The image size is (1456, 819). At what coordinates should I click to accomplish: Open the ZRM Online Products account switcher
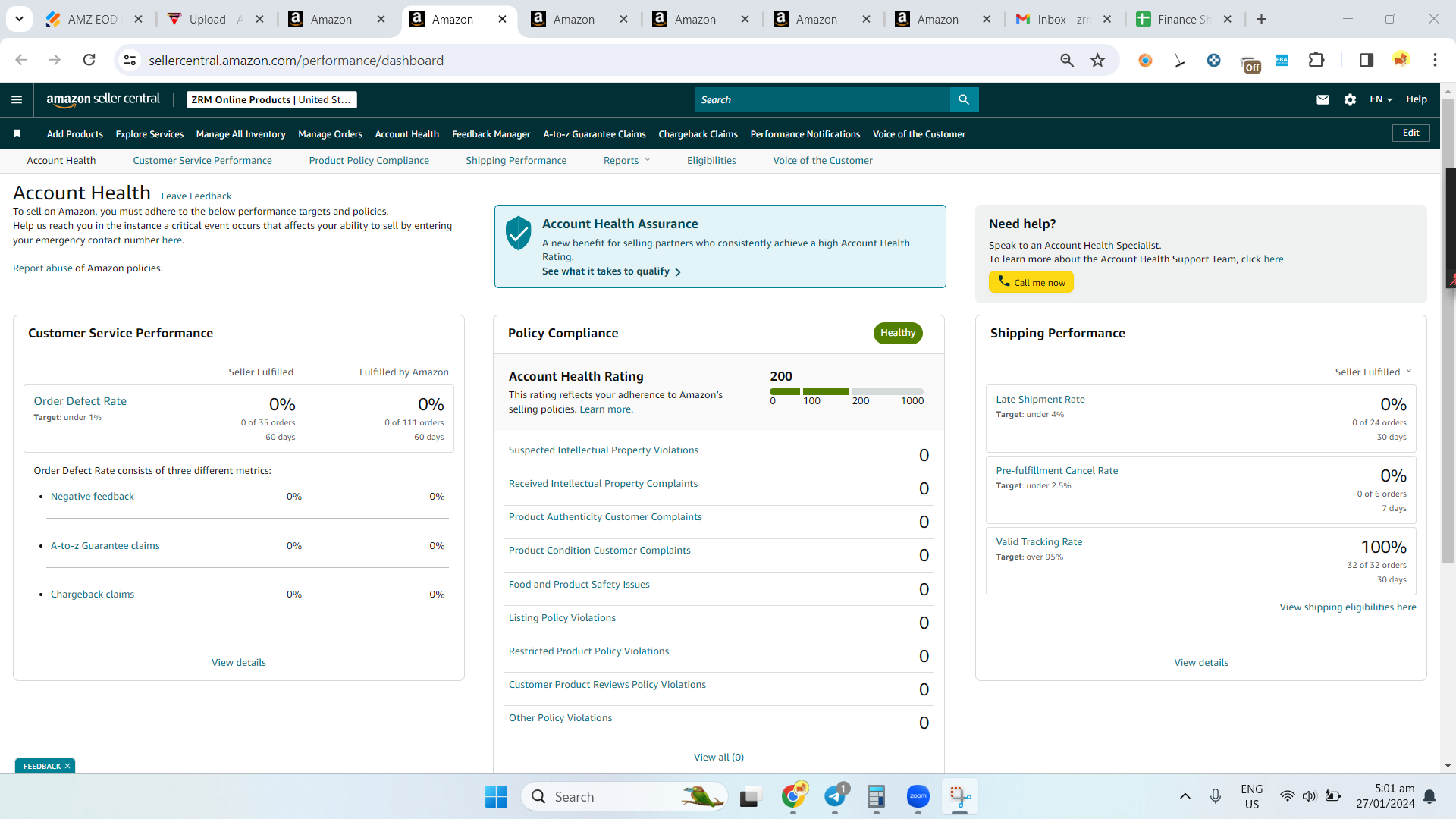point(271,99)
